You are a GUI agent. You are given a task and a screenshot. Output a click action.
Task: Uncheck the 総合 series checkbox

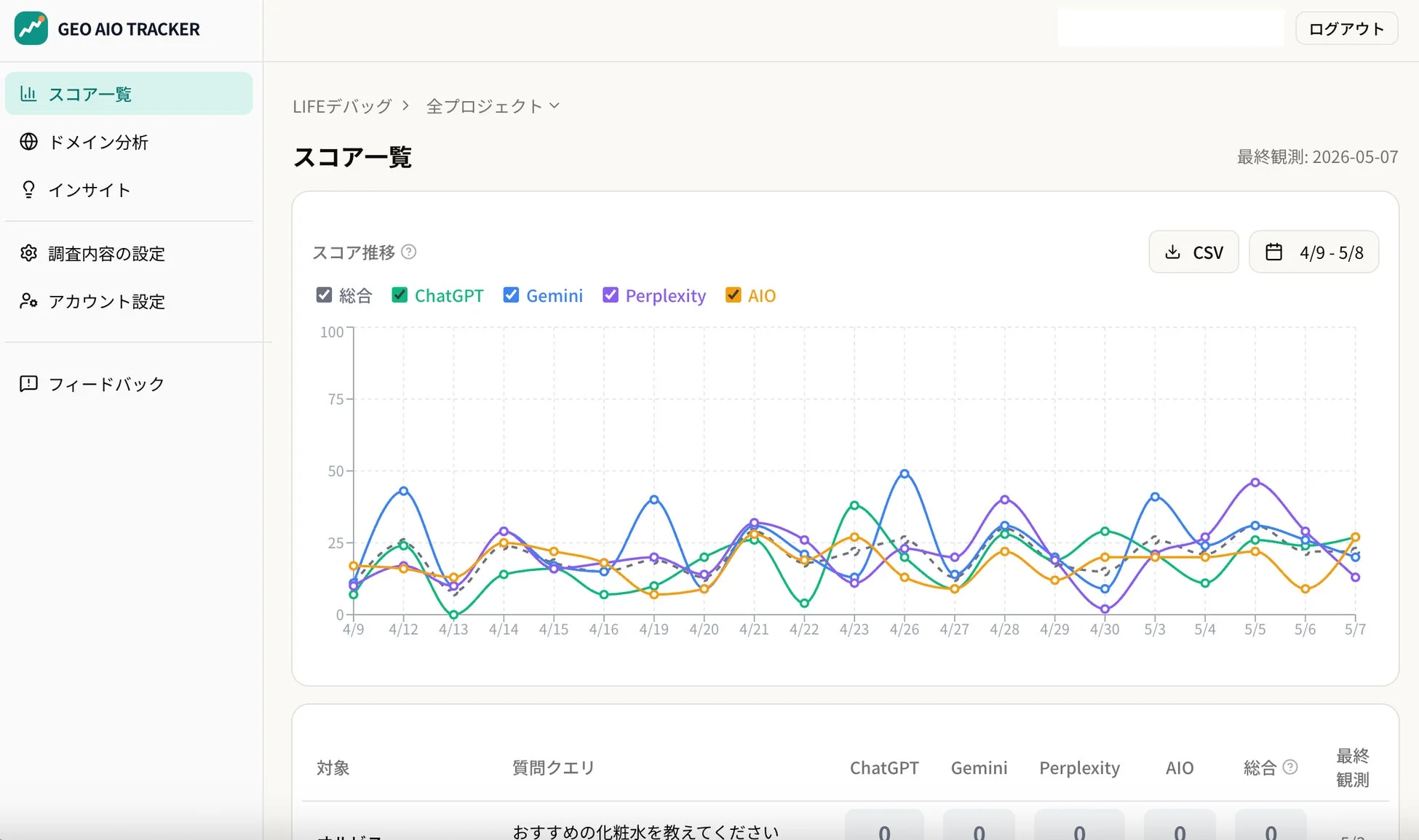[x=324, y=295]
